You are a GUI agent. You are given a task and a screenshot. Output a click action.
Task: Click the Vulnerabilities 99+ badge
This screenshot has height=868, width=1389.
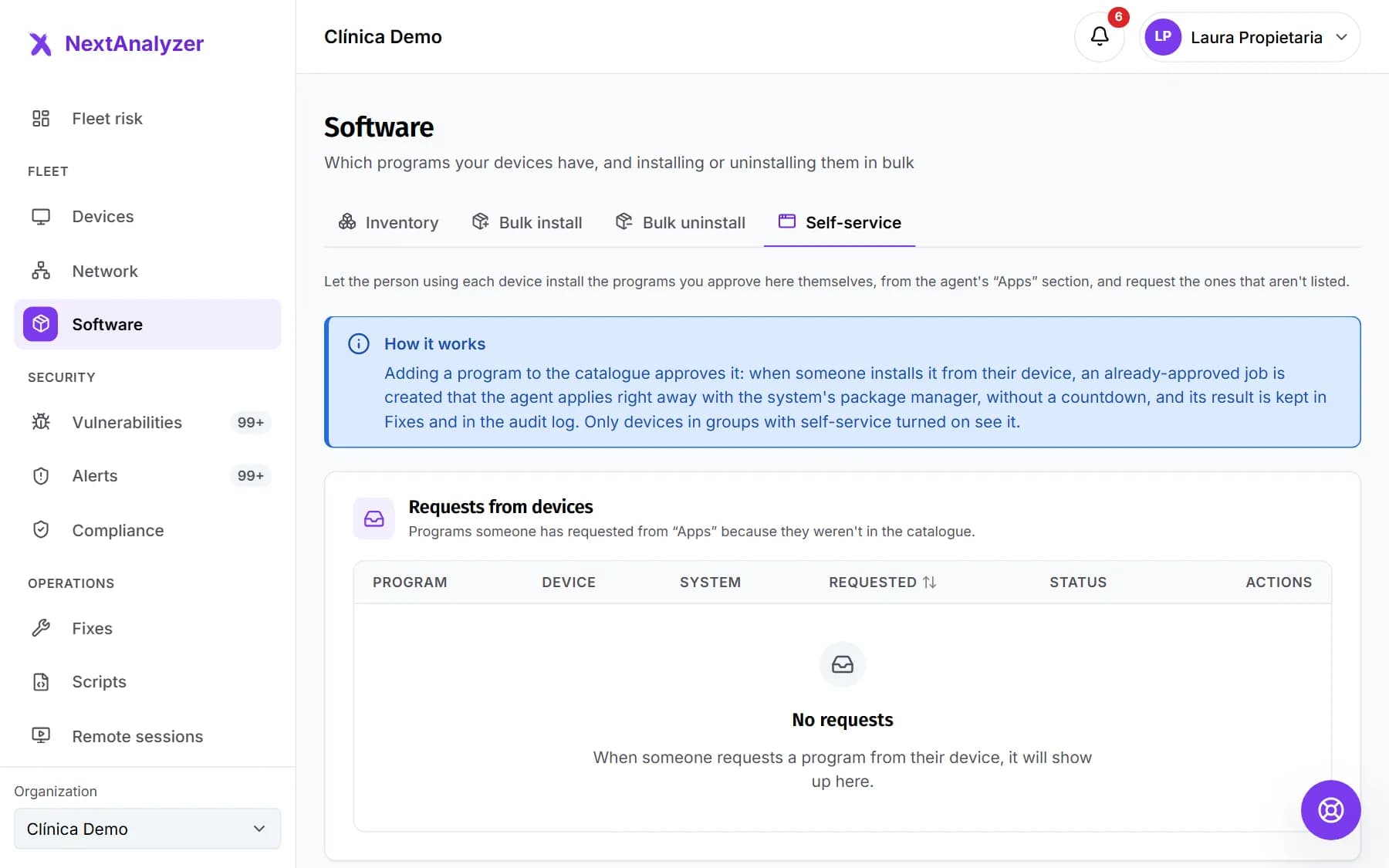point(251,422)
